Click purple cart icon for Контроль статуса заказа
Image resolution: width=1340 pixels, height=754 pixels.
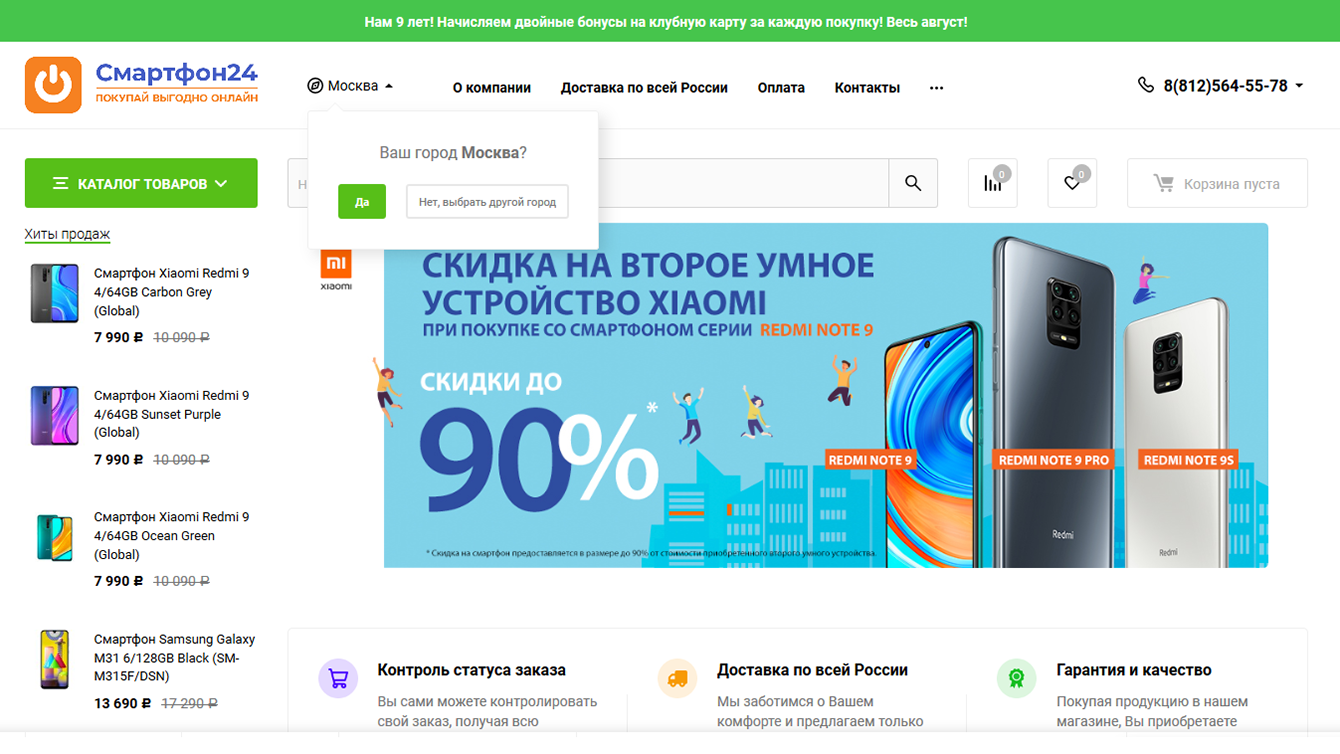(x=338, y=679)
